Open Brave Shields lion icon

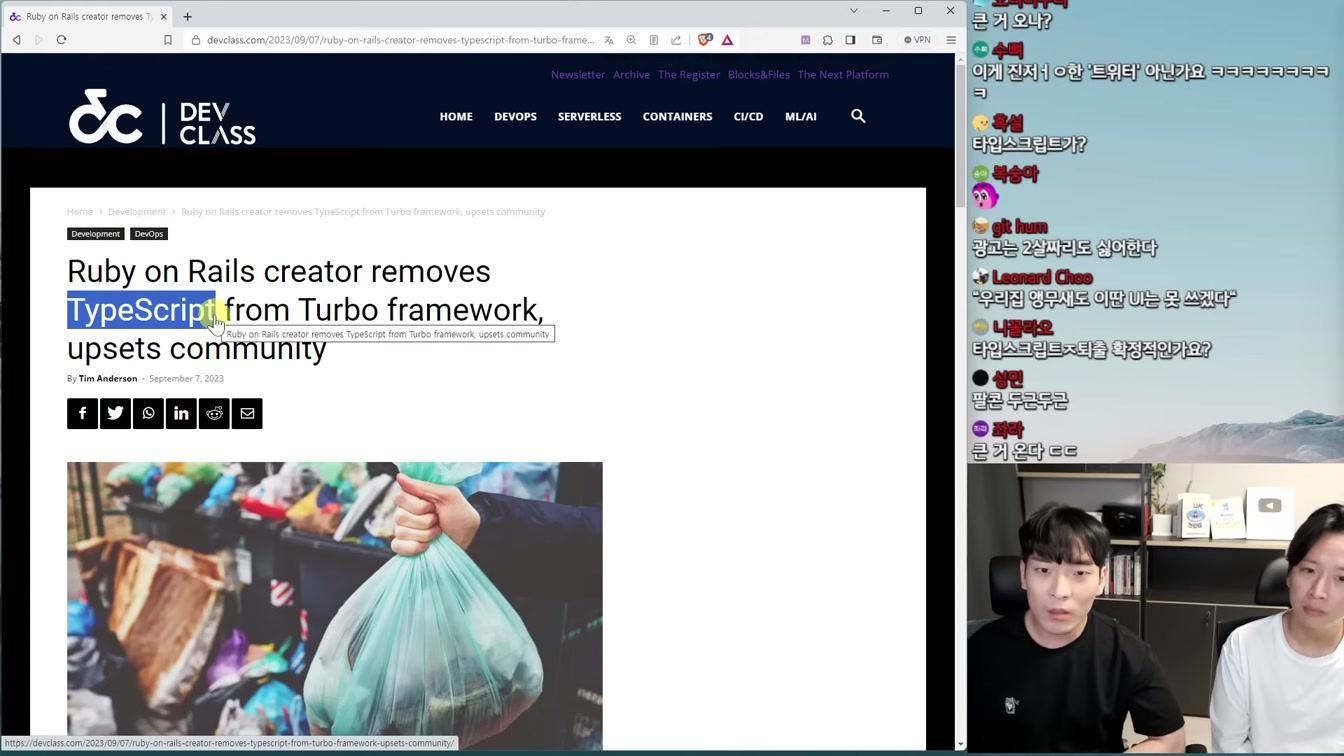705,40
